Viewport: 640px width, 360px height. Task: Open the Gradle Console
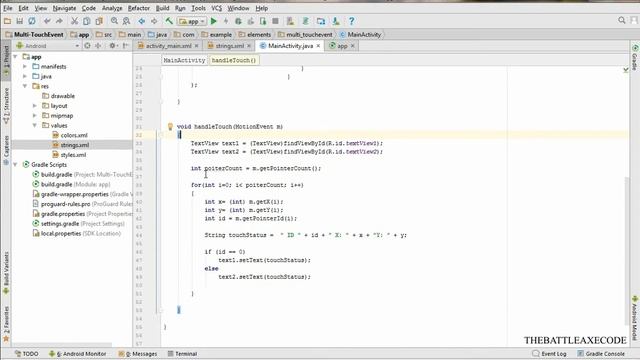pos(601,354)
